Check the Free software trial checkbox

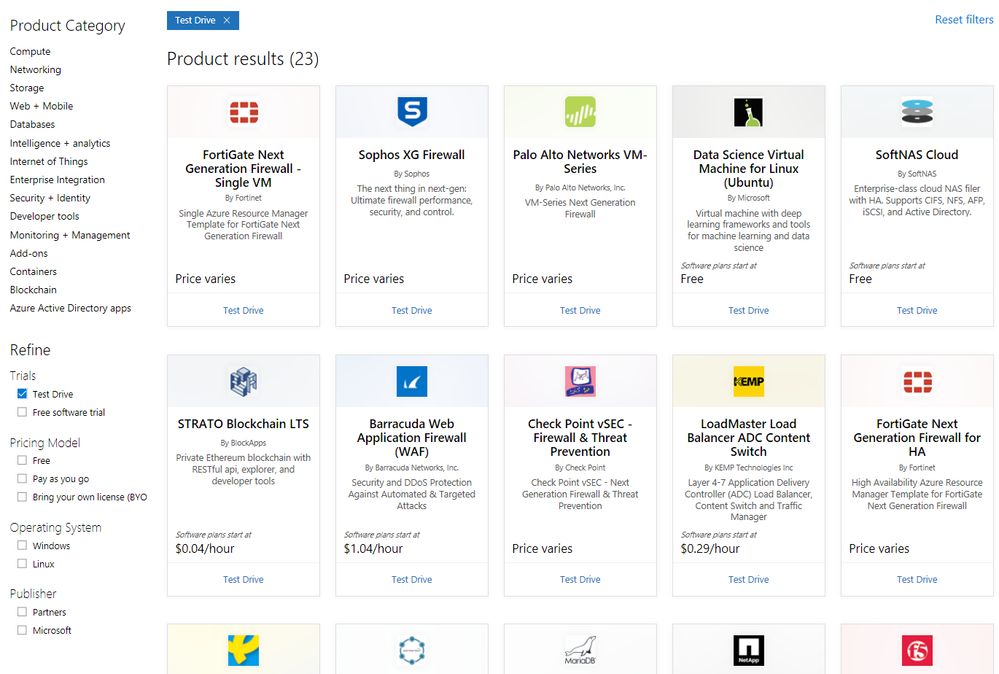[22, 412]
